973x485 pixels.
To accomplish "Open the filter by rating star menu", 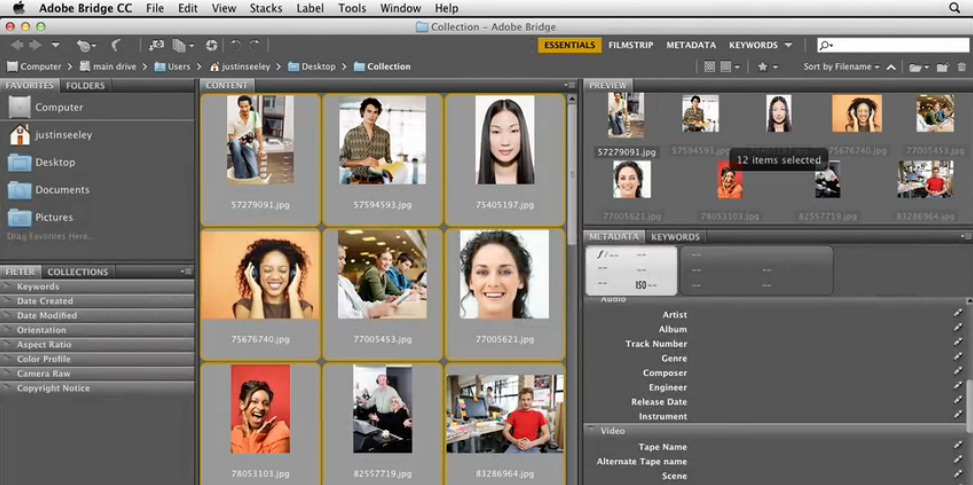I will pyautogui.click(x=768, y=67).
